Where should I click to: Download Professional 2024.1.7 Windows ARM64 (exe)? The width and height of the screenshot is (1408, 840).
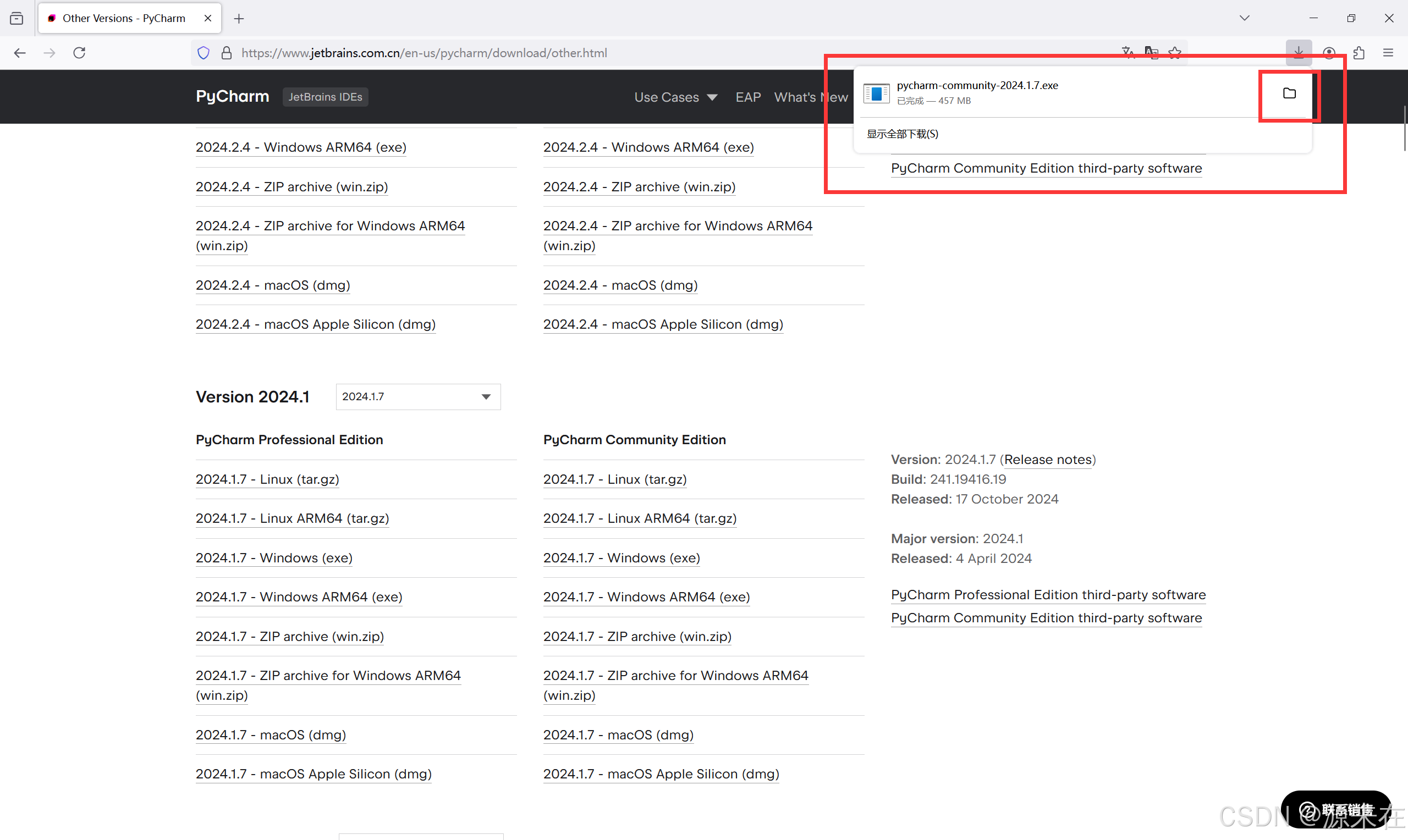click(x=299, y=596)
